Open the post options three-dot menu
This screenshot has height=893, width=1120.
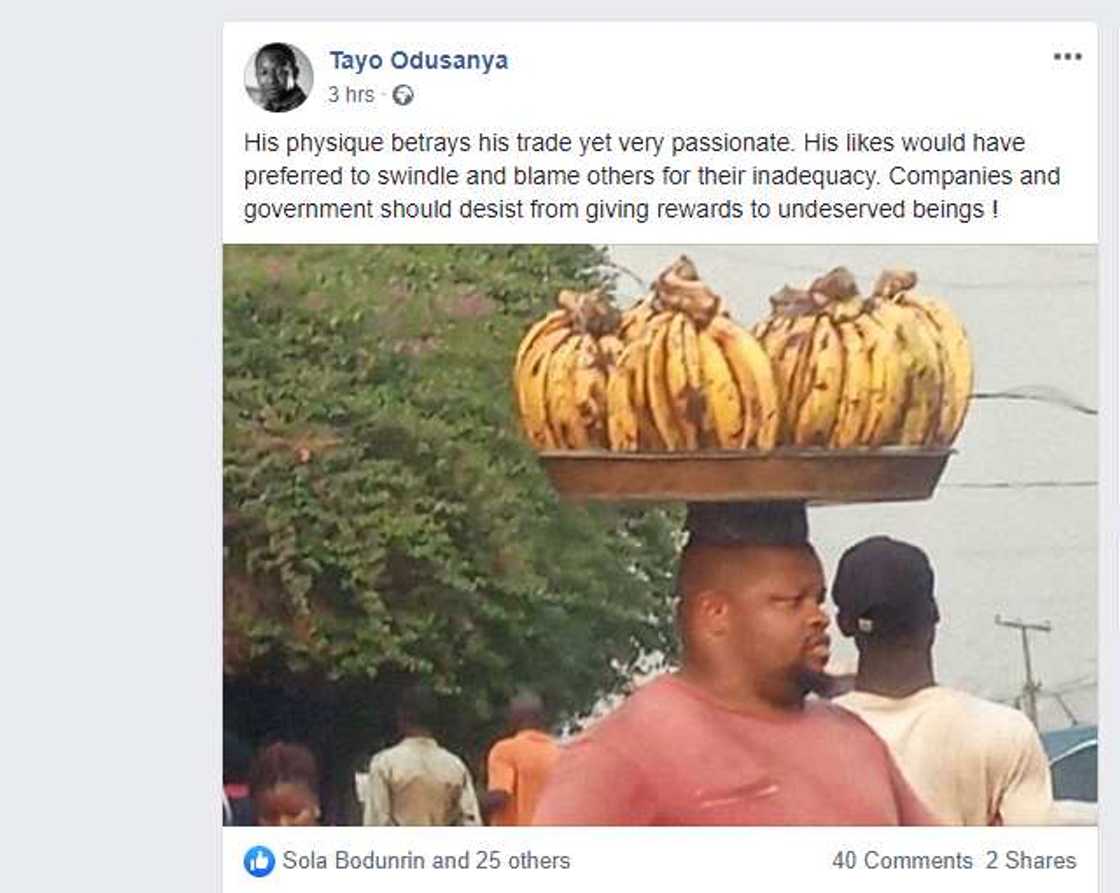pyautogui.click(x=1067, y=57)
